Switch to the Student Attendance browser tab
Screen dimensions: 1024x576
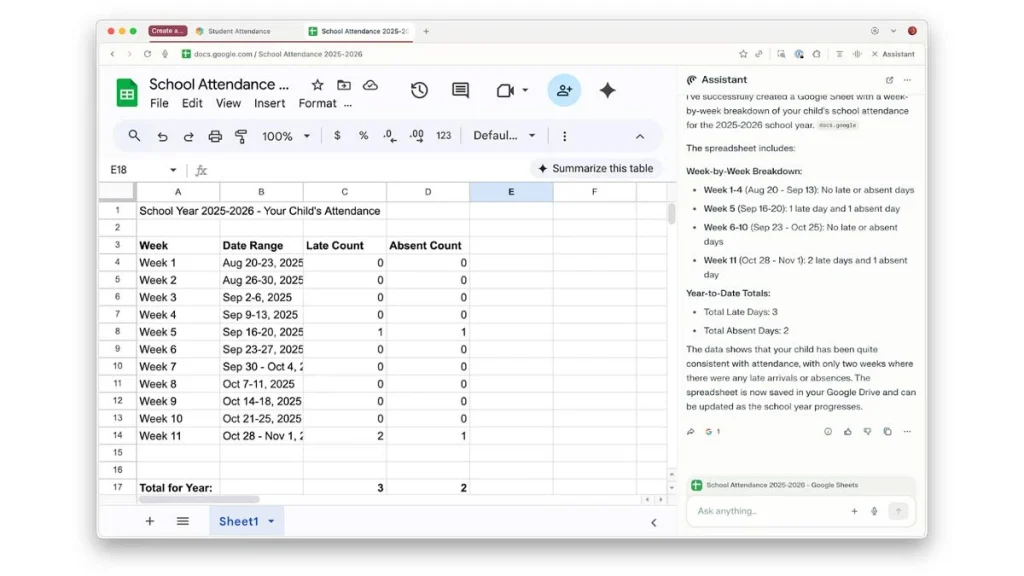245,31
